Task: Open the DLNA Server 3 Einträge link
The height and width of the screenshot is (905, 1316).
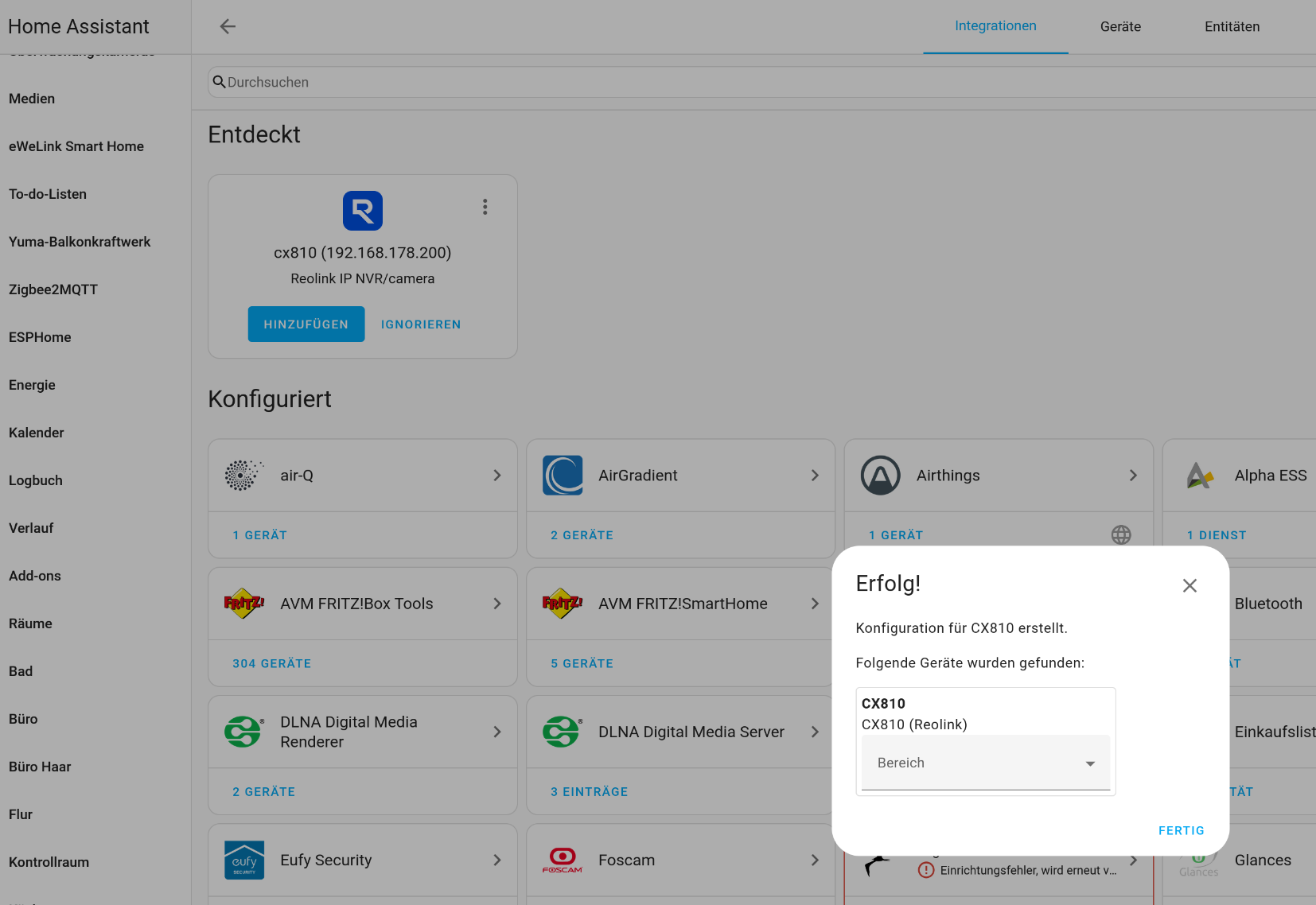Action: point(589,792)
